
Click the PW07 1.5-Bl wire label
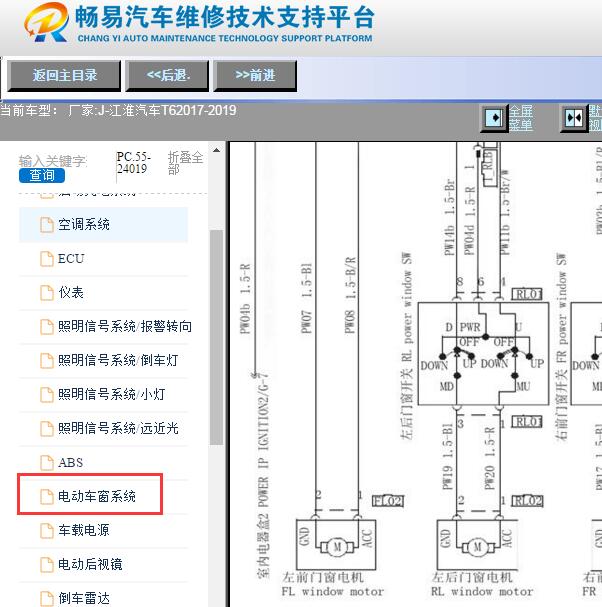pyautogui.click(x=307, y=298)
